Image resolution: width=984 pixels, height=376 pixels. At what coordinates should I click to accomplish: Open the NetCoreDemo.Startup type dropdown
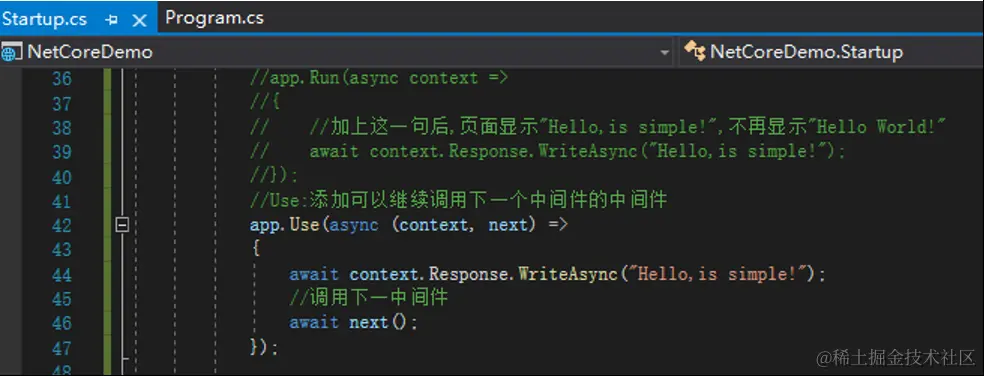pos(831,52)
